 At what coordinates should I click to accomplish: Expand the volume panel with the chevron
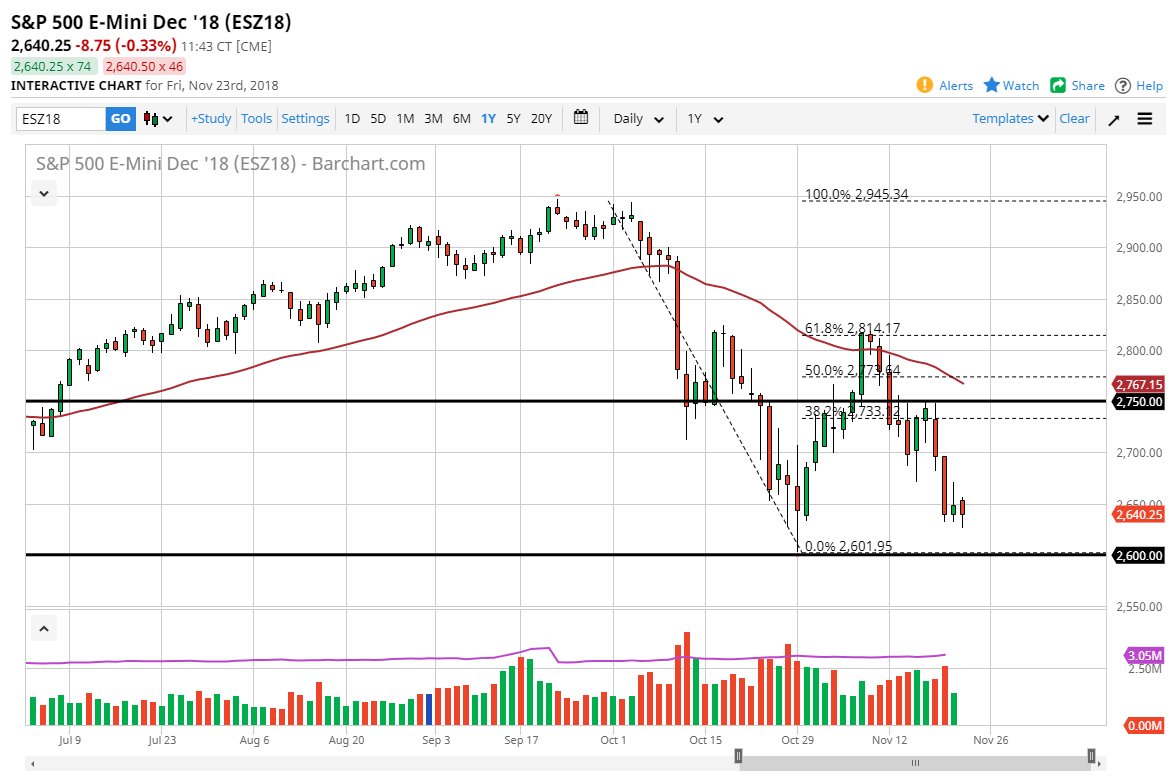tap(43, 628)
